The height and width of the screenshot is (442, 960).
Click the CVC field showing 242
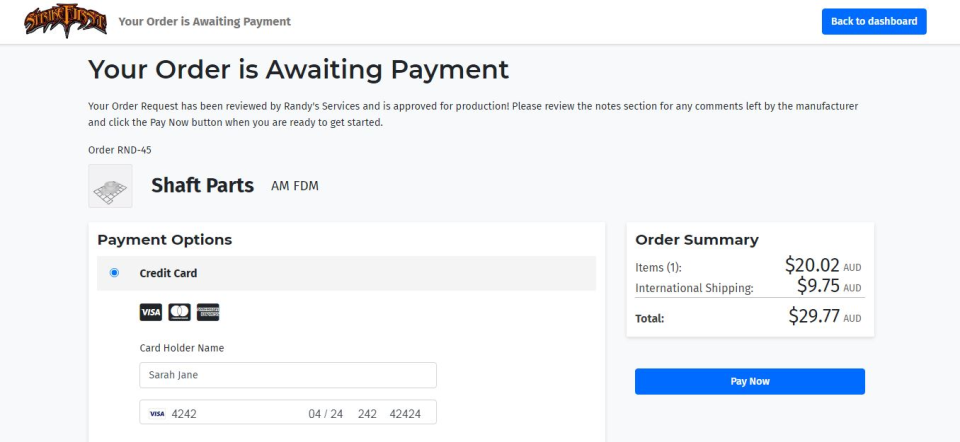[x=367, y=414]
